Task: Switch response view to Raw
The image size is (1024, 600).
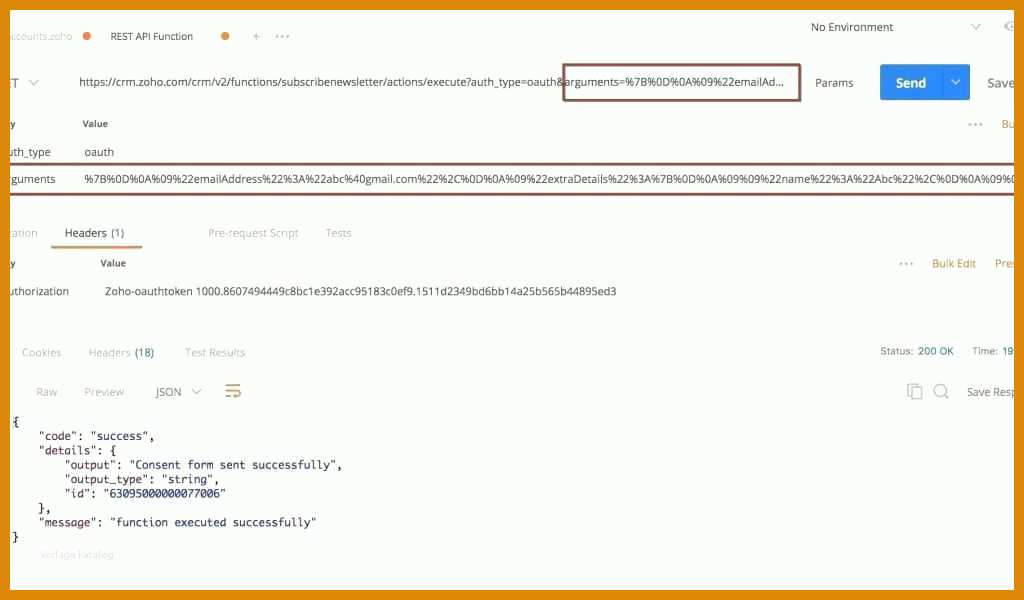Action: (x=46, y=392)
